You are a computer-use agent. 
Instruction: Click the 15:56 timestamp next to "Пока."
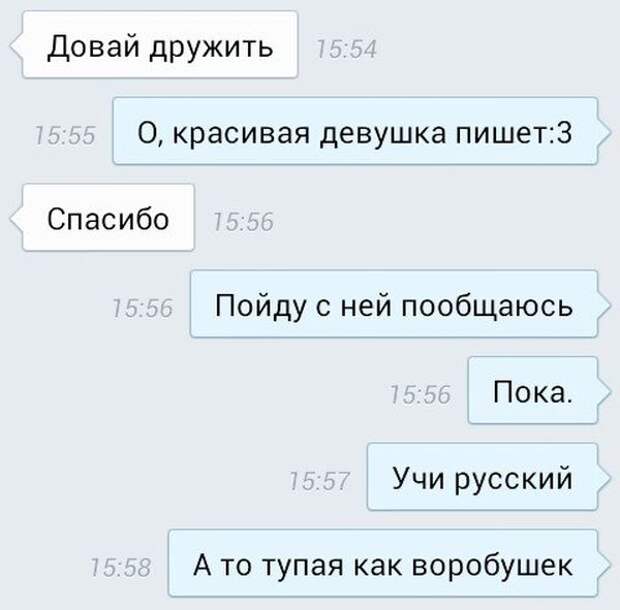pos(420,395)
